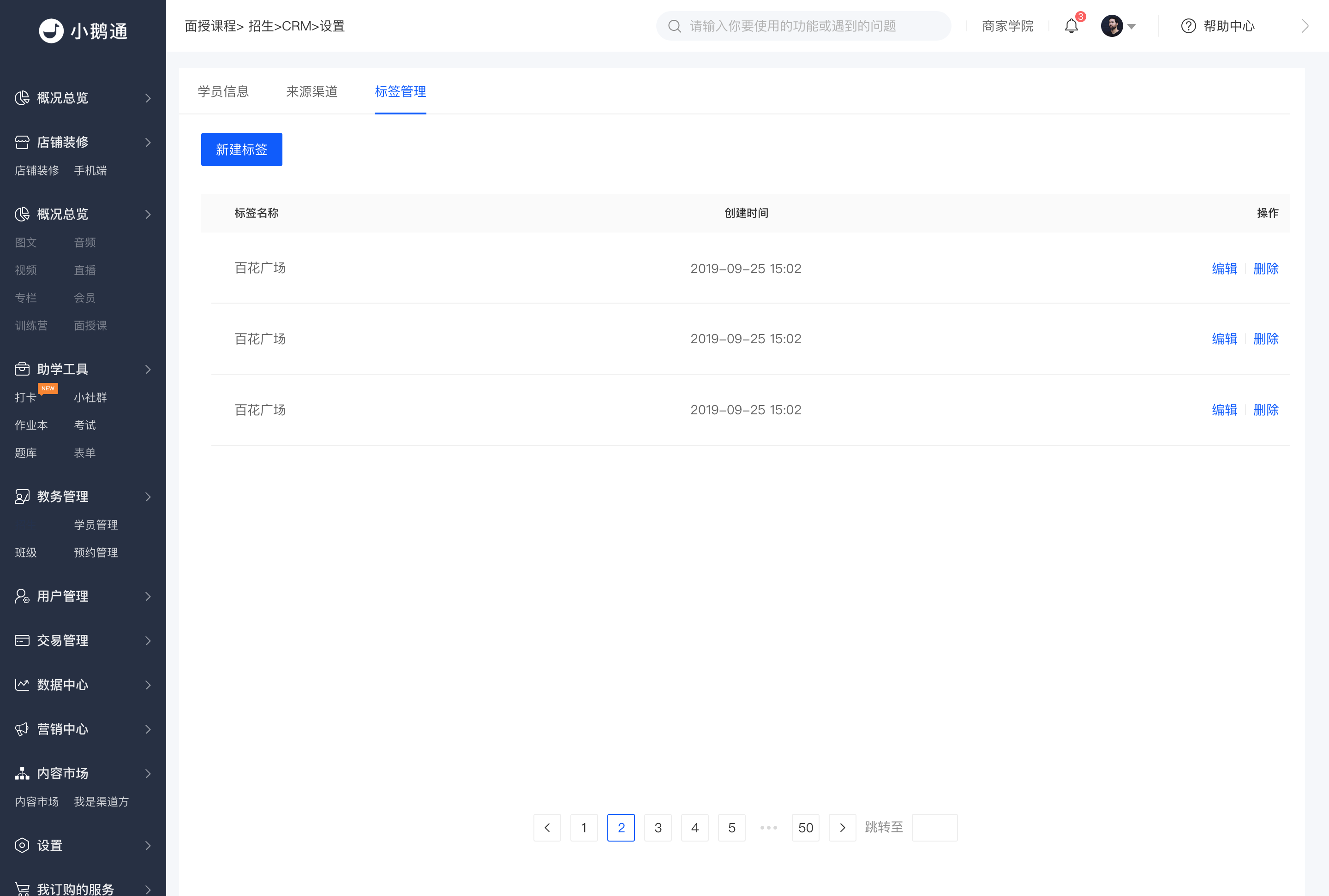Switch to the 来源渠道 tab

(x=312, y=91)
